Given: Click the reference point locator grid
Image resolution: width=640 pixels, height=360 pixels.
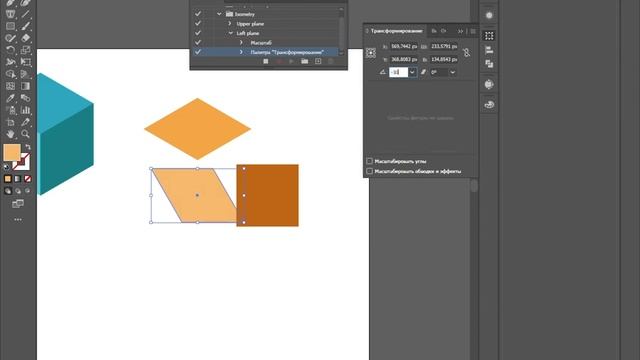Looking at the screenshot, I should [x=371, y=53].
